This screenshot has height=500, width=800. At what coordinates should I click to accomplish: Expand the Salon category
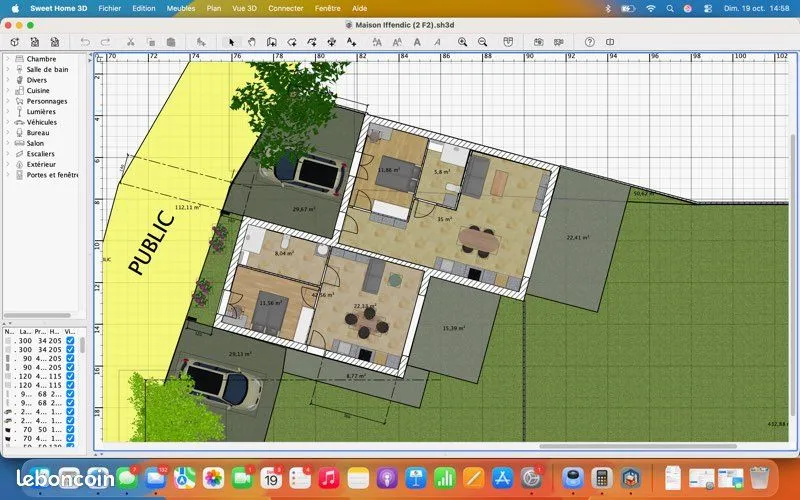pos(8,143)
